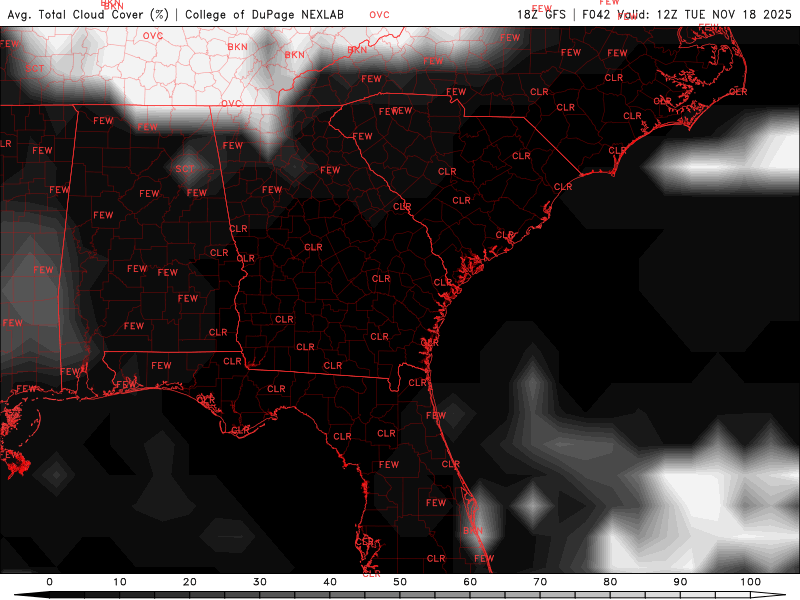The width and height of the screenshot is (800, 600).
Task: Click the "0" label on the color scale
Action: click(49, 582)
